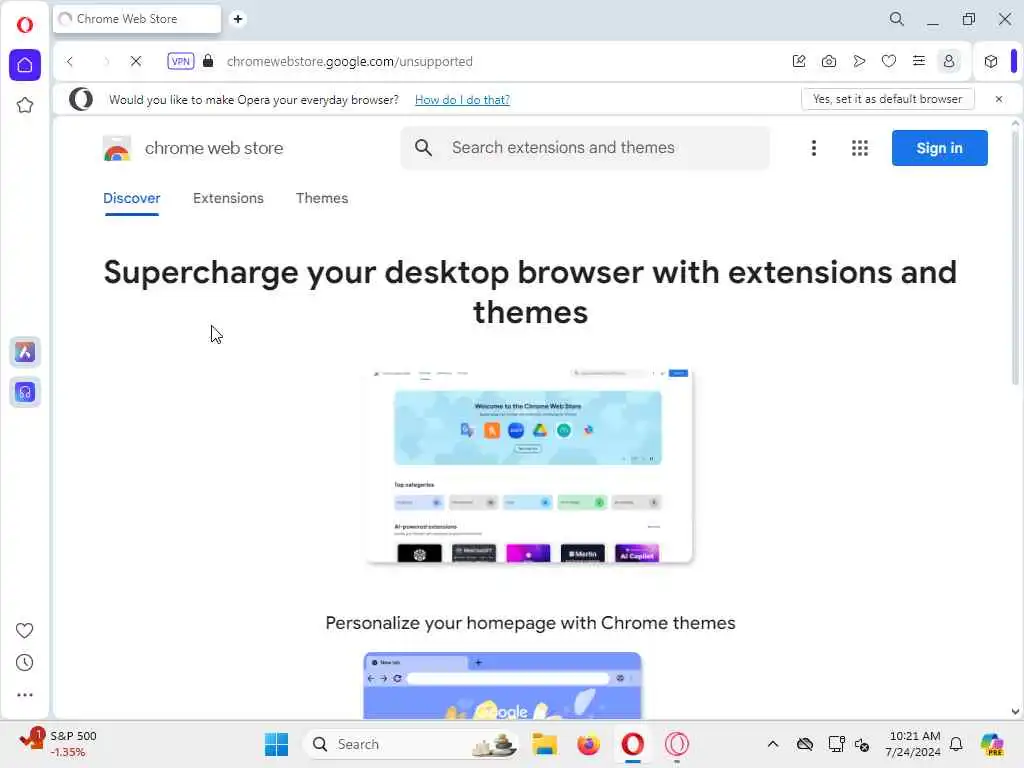Open extensions cube icon
Image resolution: width=1024 pixels, height=768 pixels.
click(x=991, y=61)
